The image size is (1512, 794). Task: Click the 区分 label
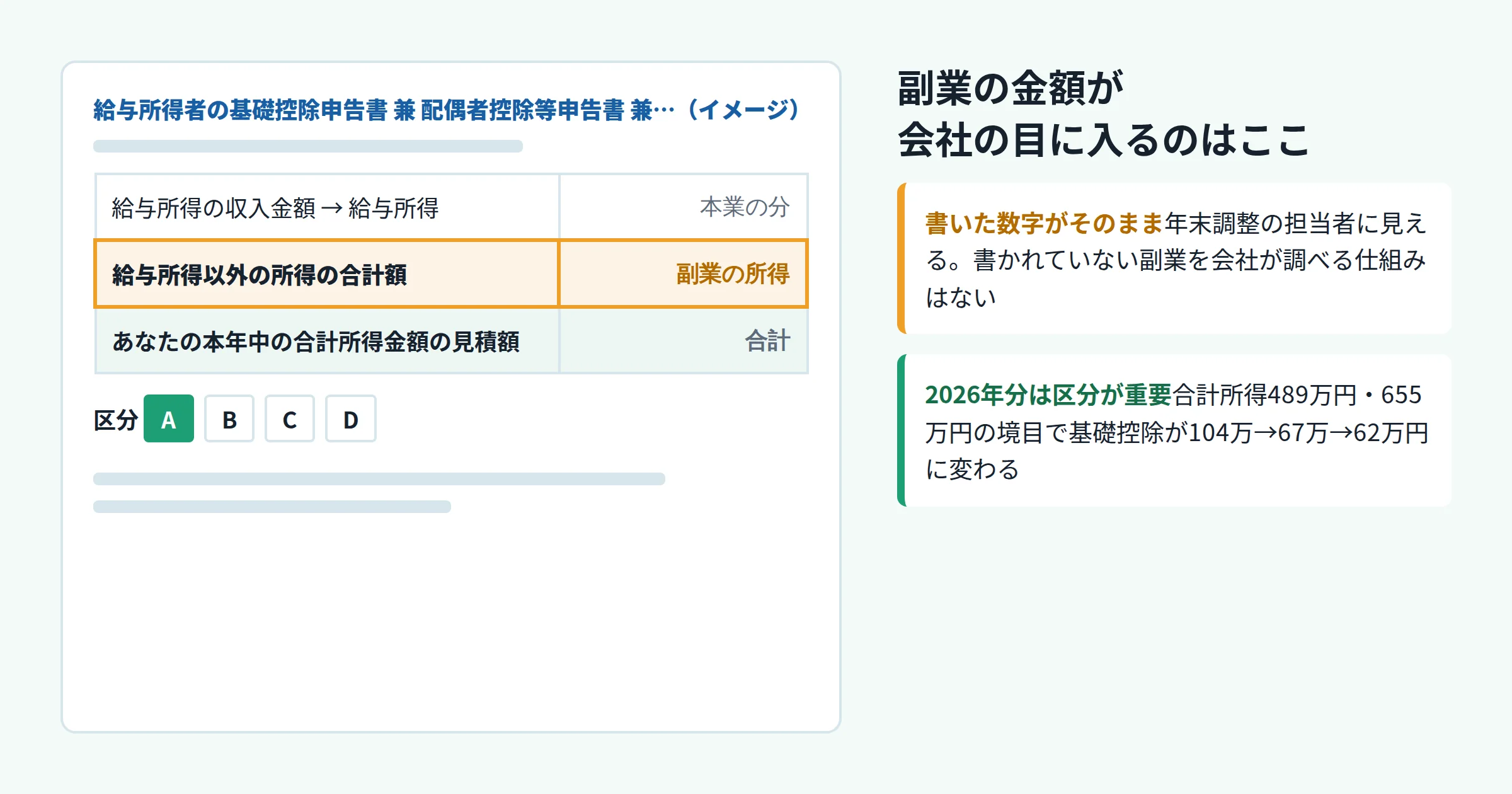(x=116, y=420)
